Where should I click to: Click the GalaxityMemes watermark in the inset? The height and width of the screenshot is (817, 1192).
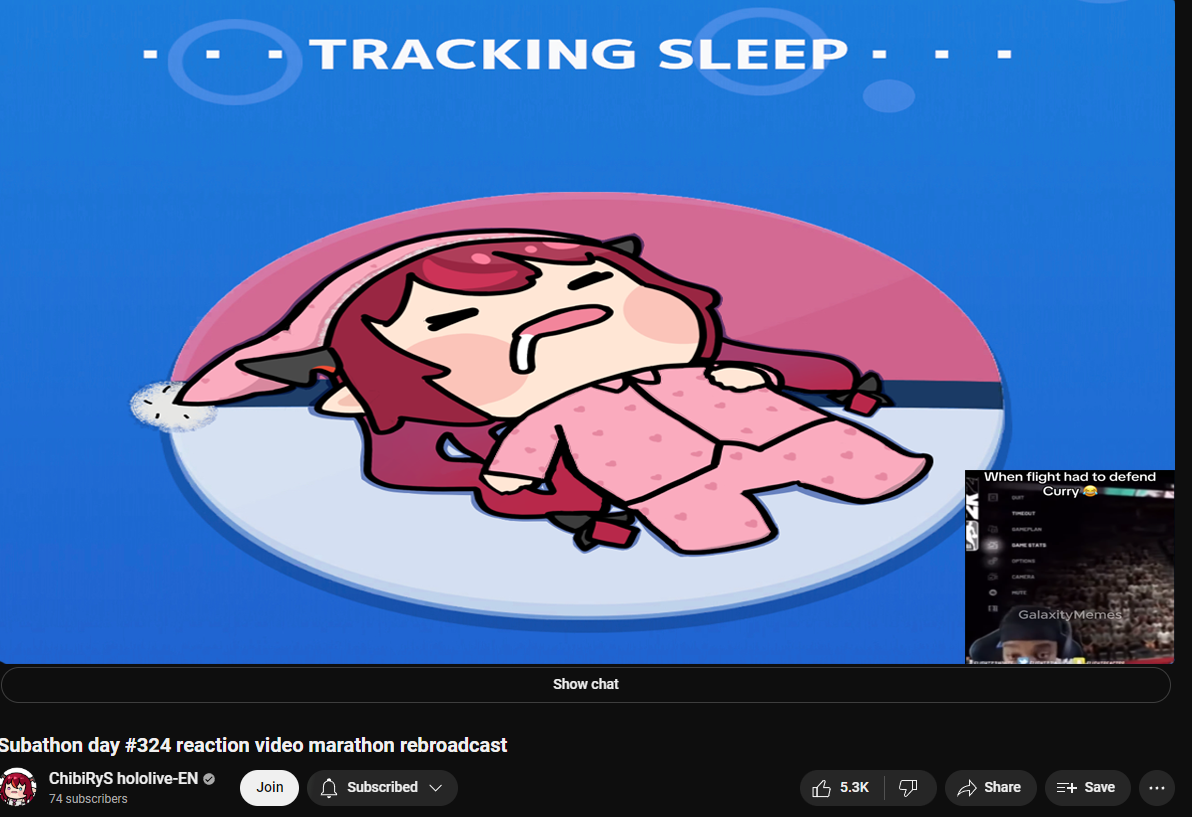click(x=1070, y=614)
